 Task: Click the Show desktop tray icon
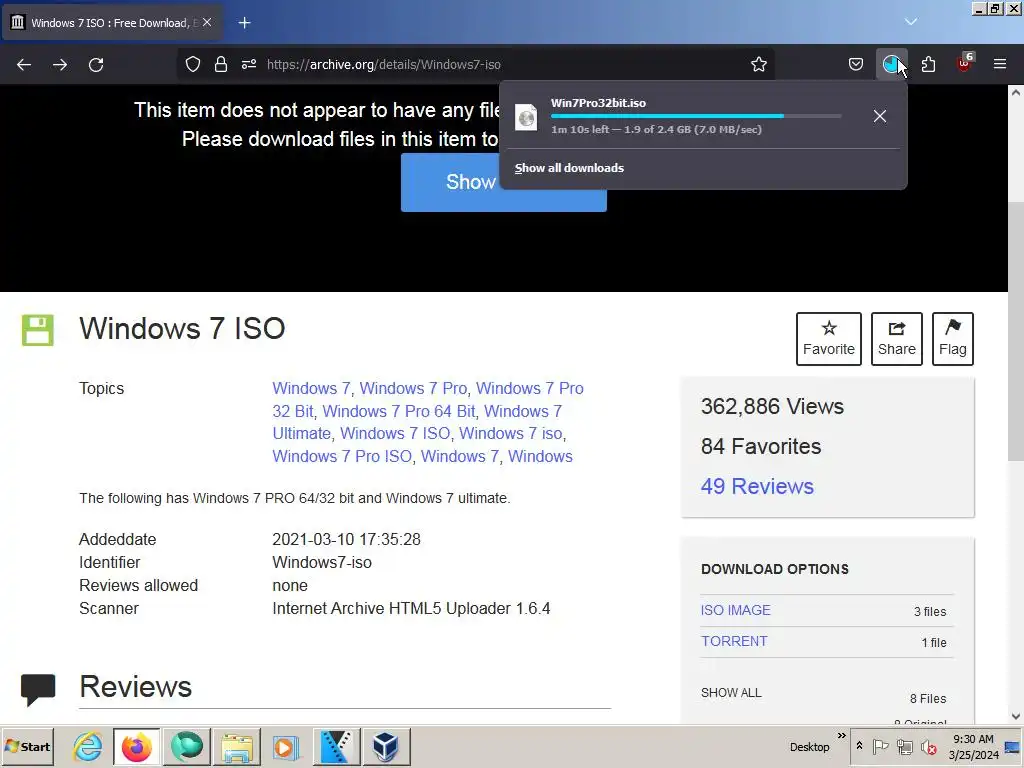1013,746
